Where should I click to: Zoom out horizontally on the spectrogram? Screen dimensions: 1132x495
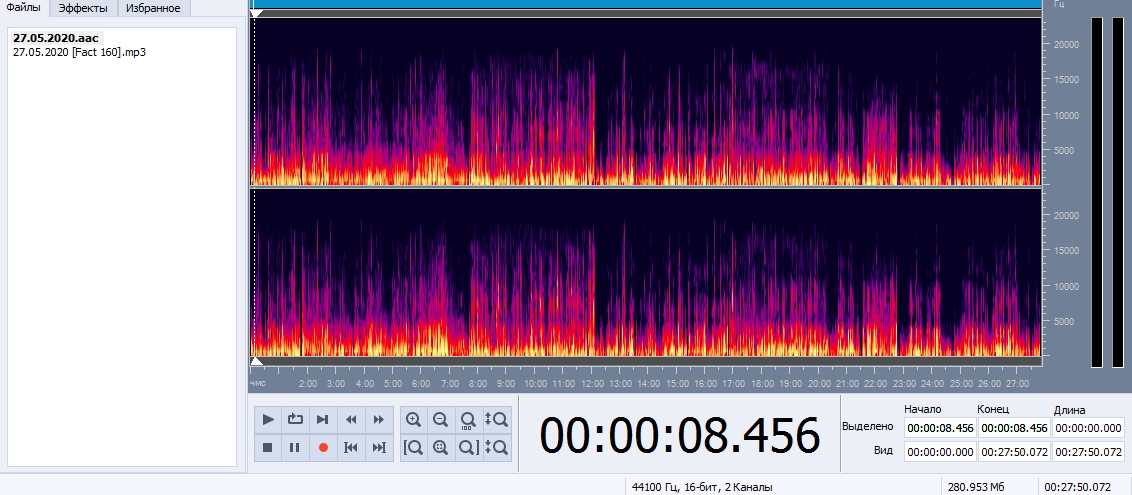(x=440, y=419)
